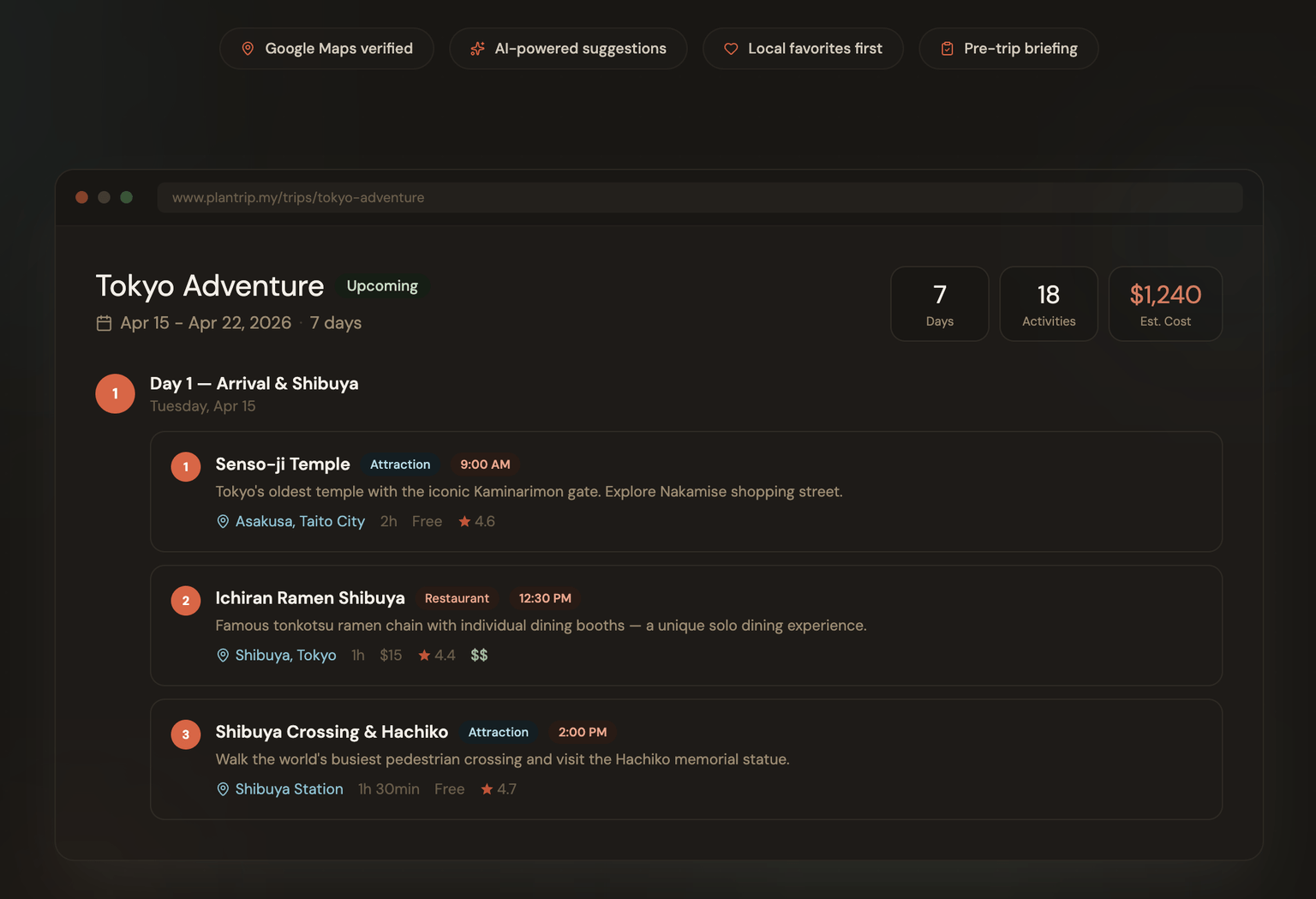
Task: Click the heart icon in Local favorites first
Action: click(x=731, y=49)
